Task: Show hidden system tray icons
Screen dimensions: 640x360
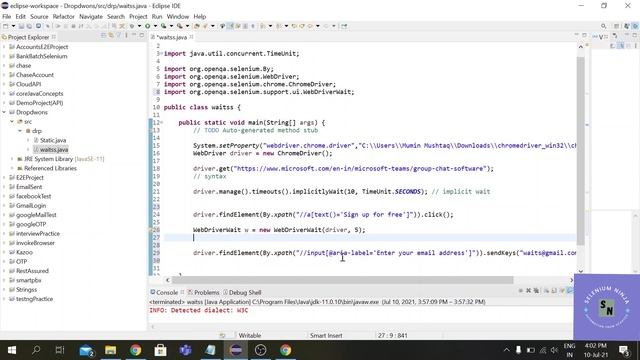Action: point(507,350)
